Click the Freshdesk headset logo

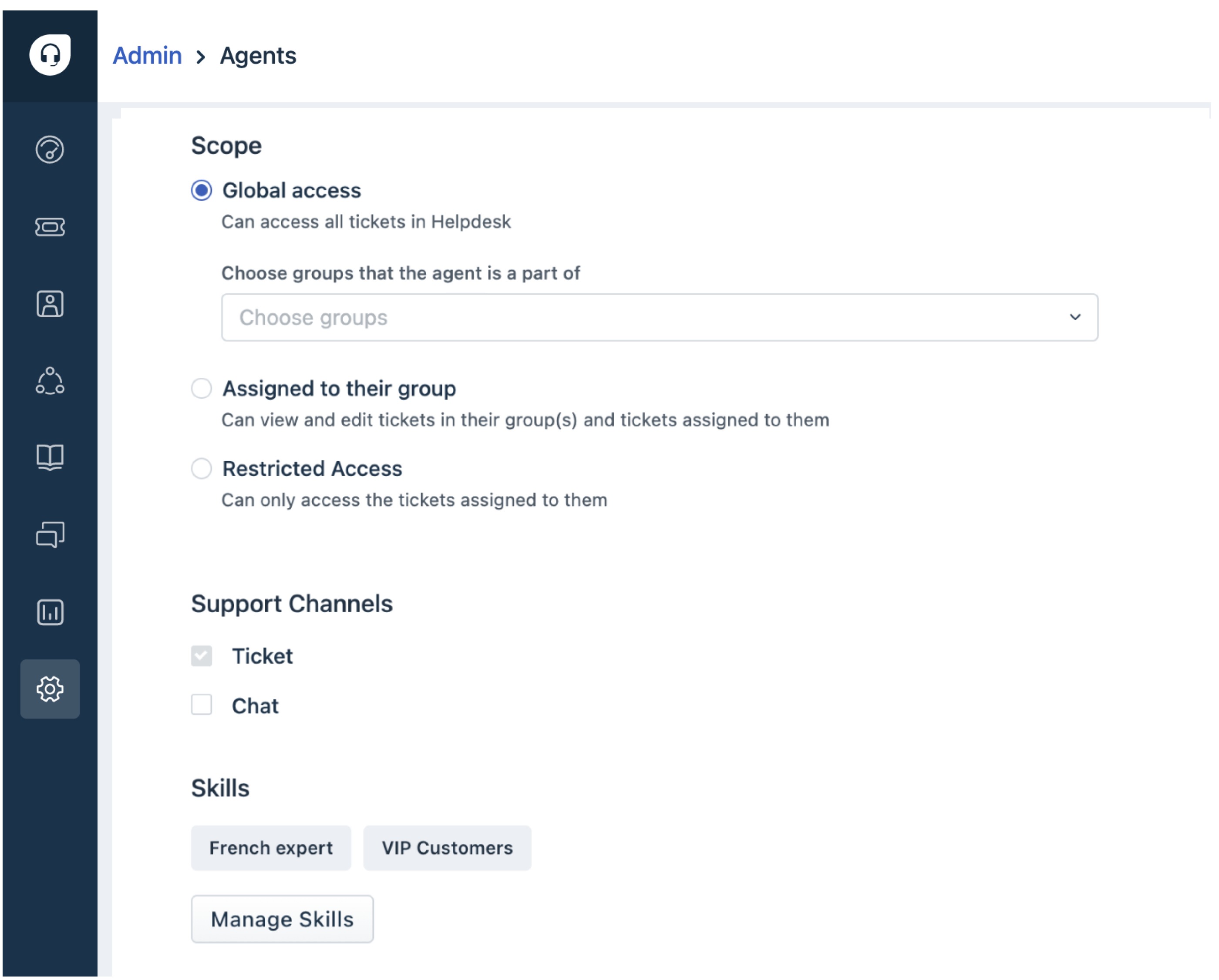pyautogui.click(x=50, y=55)
